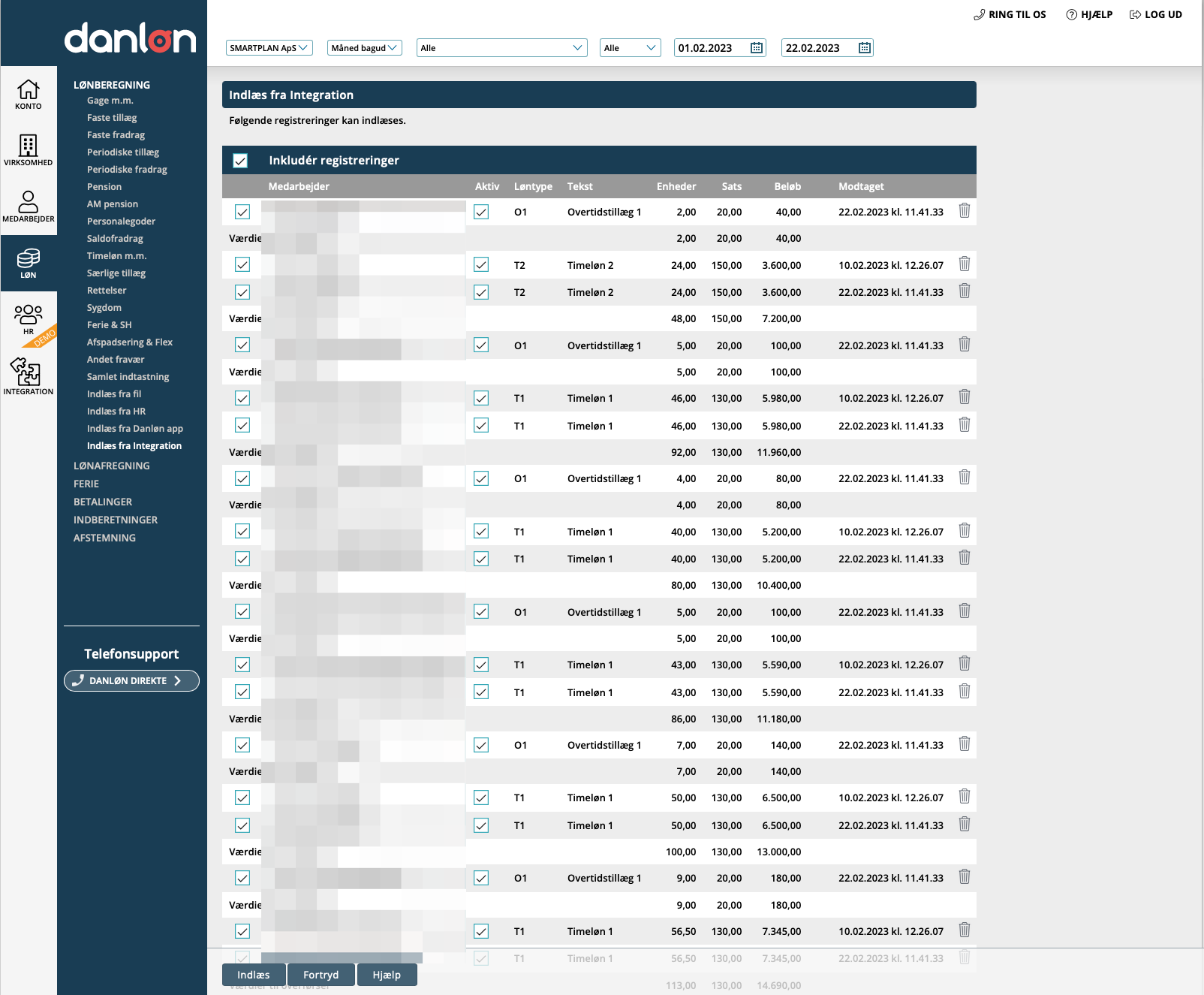Screen dimensions: 1204x995
Task: Open the calendar picker for 22.02.2023
Action: tap(865, 48)
